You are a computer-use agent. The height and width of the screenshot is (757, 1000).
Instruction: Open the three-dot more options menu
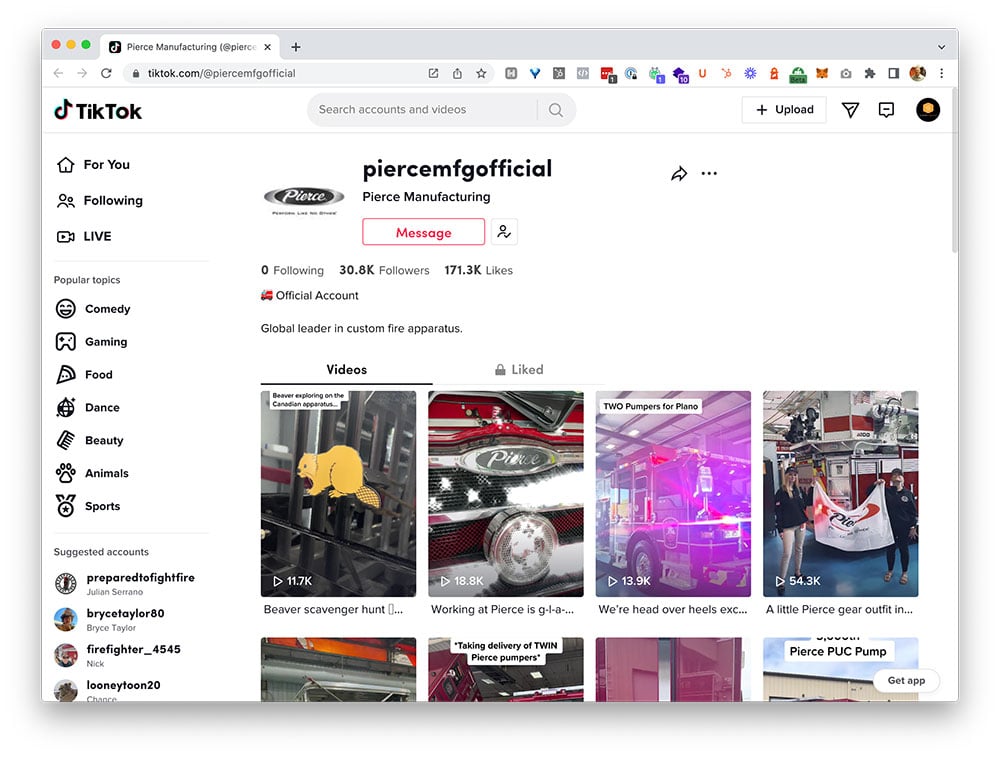click(709, 173)
